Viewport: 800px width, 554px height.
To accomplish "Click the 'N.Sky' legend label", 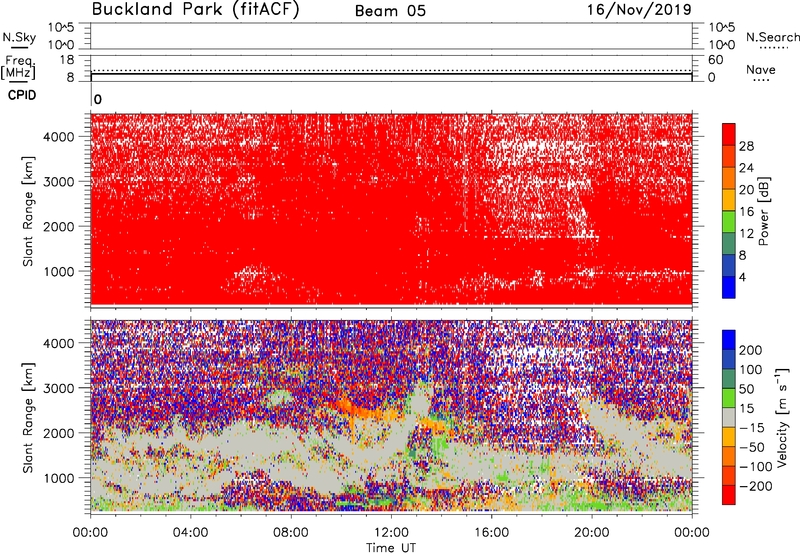I will (x=19, y=37).
